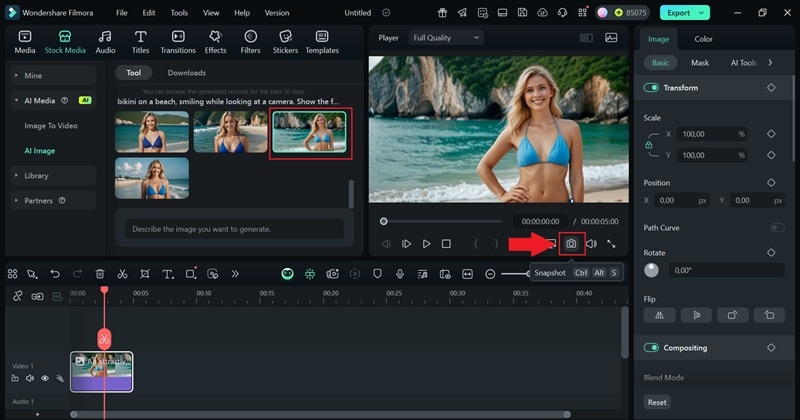
Task: Open the Stickers panel
Action: (285, 42)
